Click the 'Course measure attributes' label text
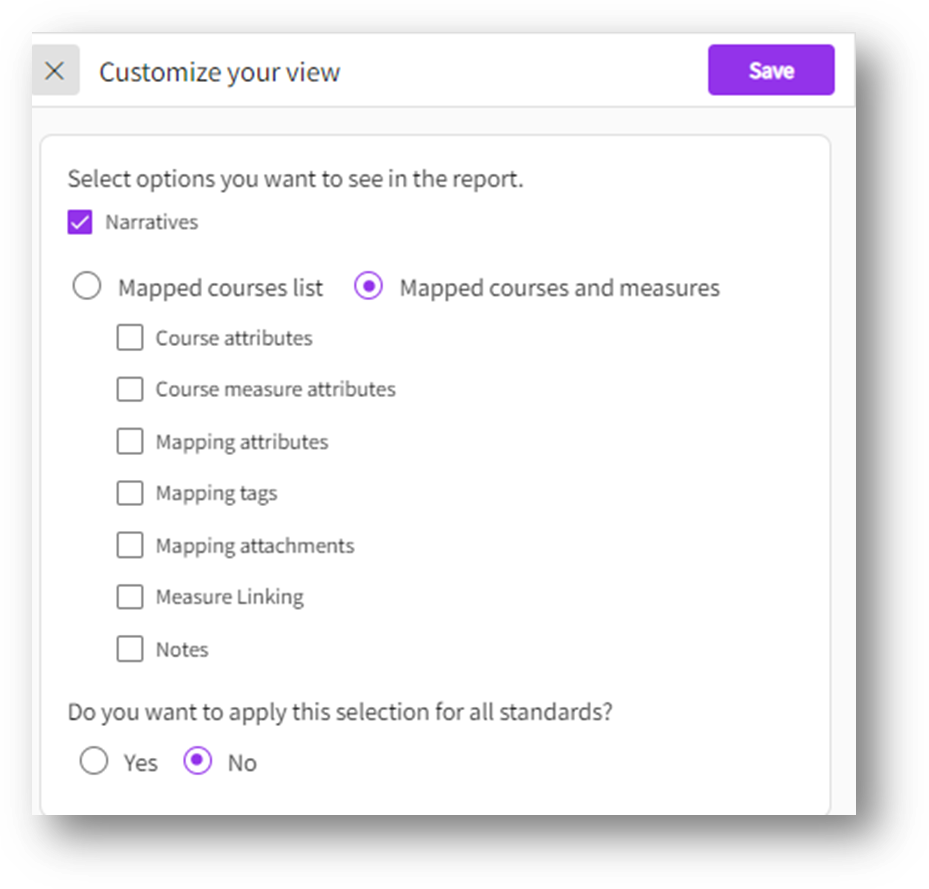The height and width of the screenshot is (889, 929). (275, 389)
